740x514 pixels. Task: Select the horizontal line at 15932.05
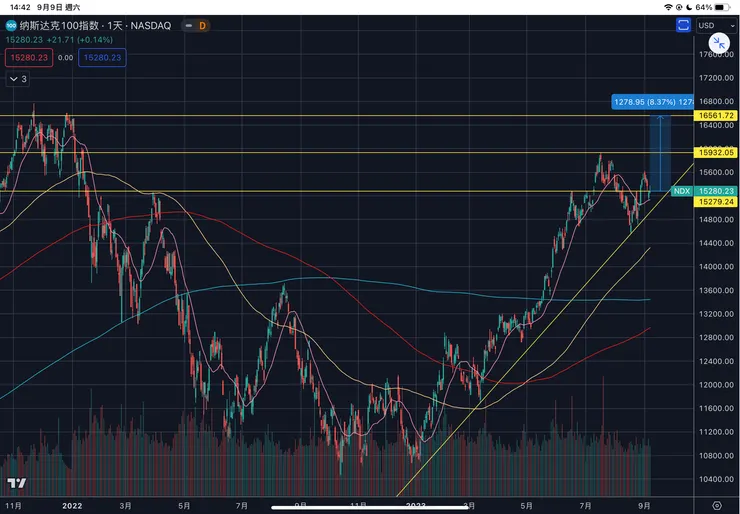coord(347,152)
